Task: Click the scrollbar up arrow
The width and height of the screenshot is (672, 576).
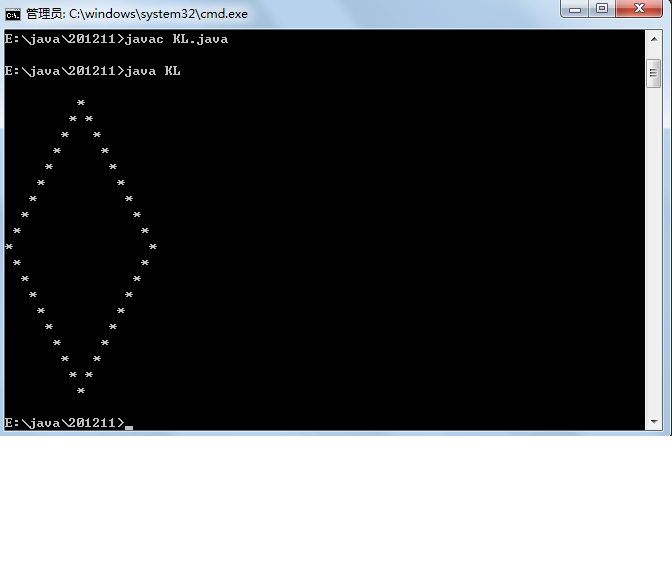Action: click(x=654, y=39)
